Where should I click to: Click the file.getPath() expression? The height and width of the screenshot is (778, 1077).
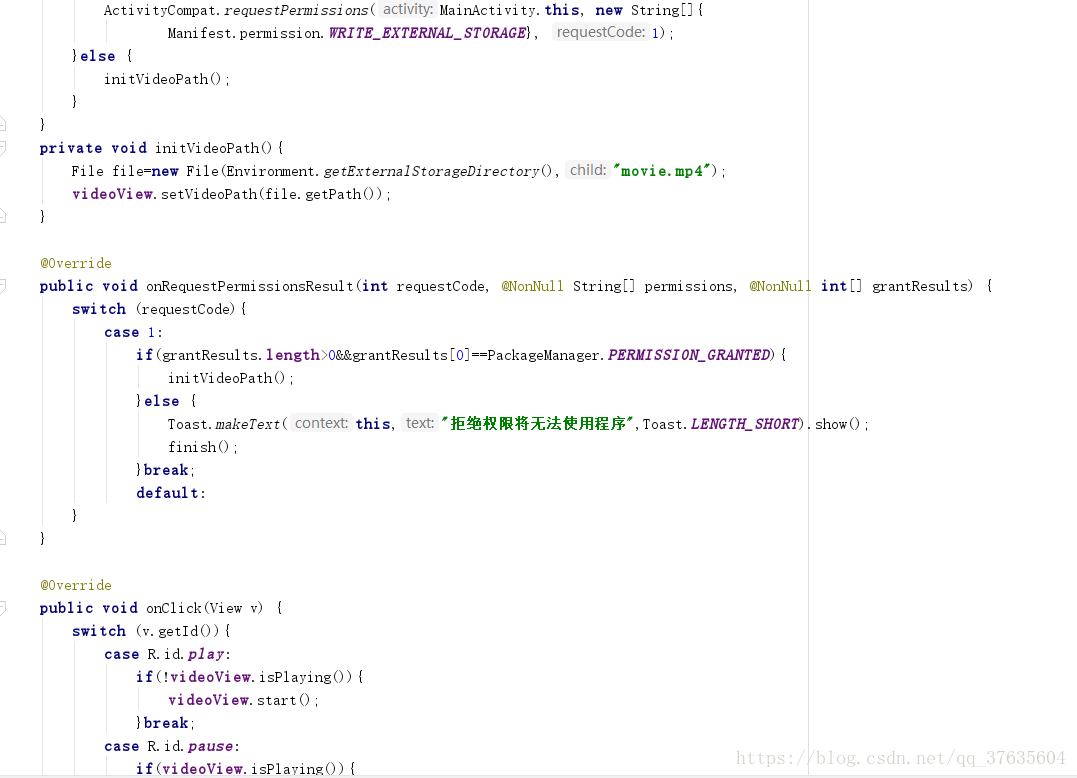pyautogui.click(x=319, y=194)
